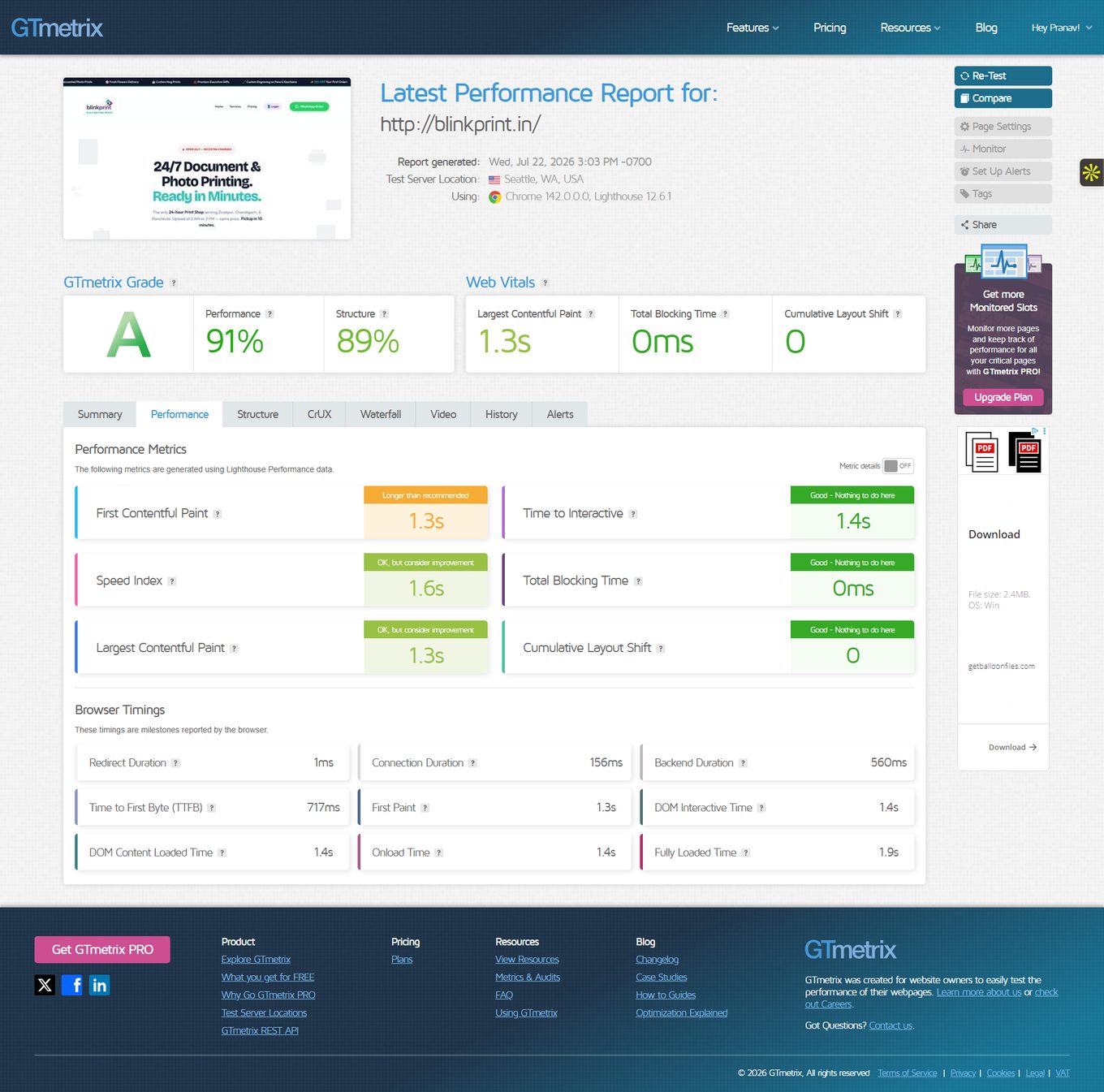Expand the Resources dropdown menu
This screenshot has height=1092, width=1104.
click(910, 28)
